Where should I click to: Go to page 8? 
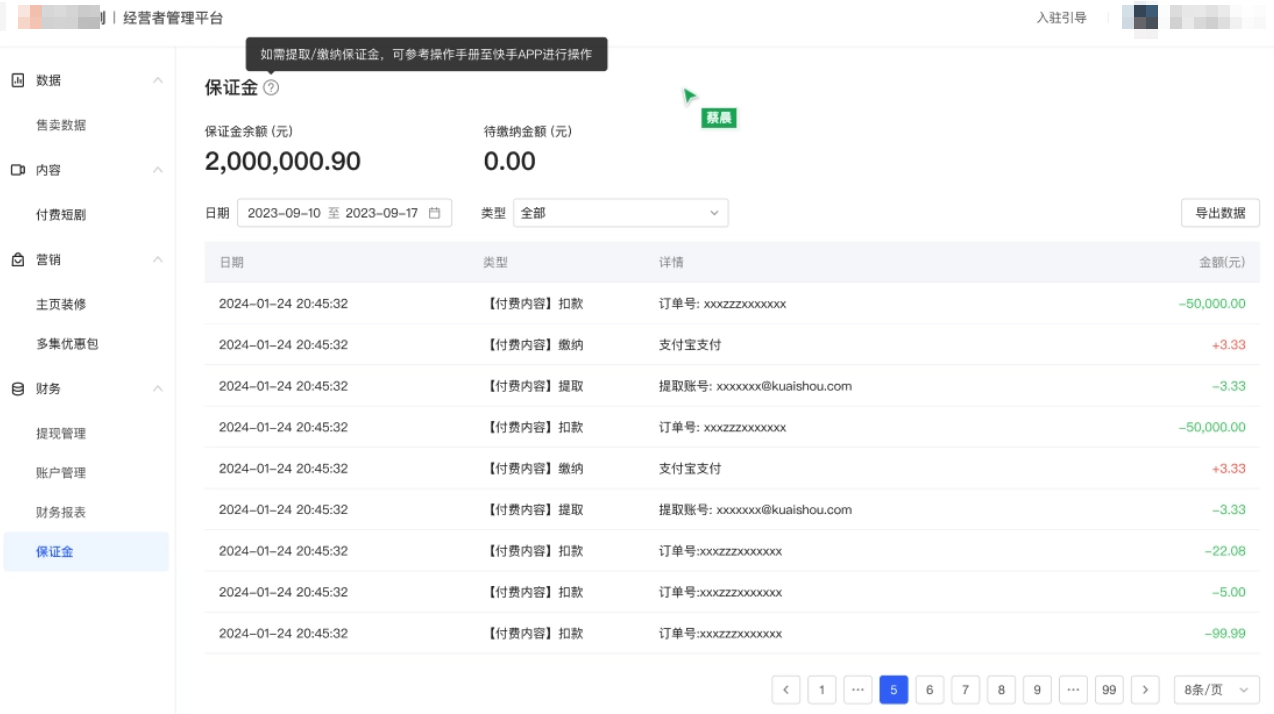(1001, 690)
